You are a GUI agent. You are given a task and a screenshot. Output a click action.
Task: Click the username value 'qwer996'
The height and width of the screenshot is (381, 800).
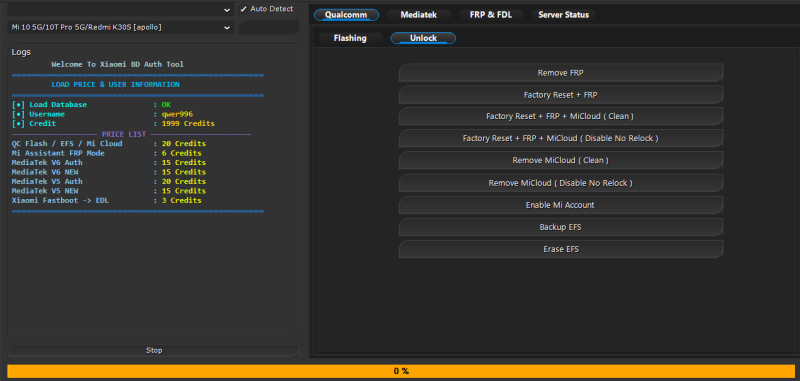pyautogui.click(x=177, y=114)
